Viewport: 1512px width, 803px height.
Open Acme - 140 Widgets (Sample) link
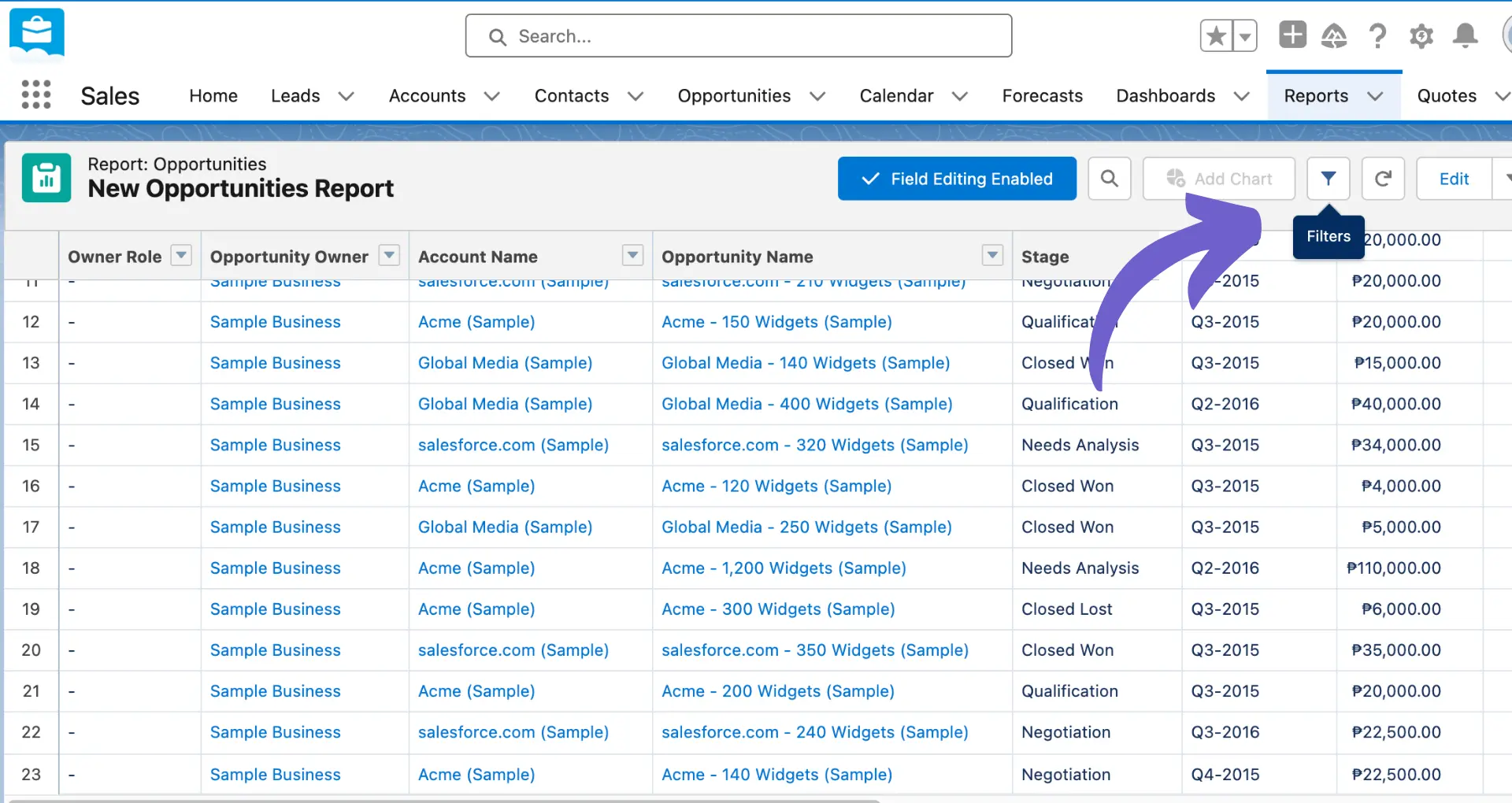coord(777,774)
